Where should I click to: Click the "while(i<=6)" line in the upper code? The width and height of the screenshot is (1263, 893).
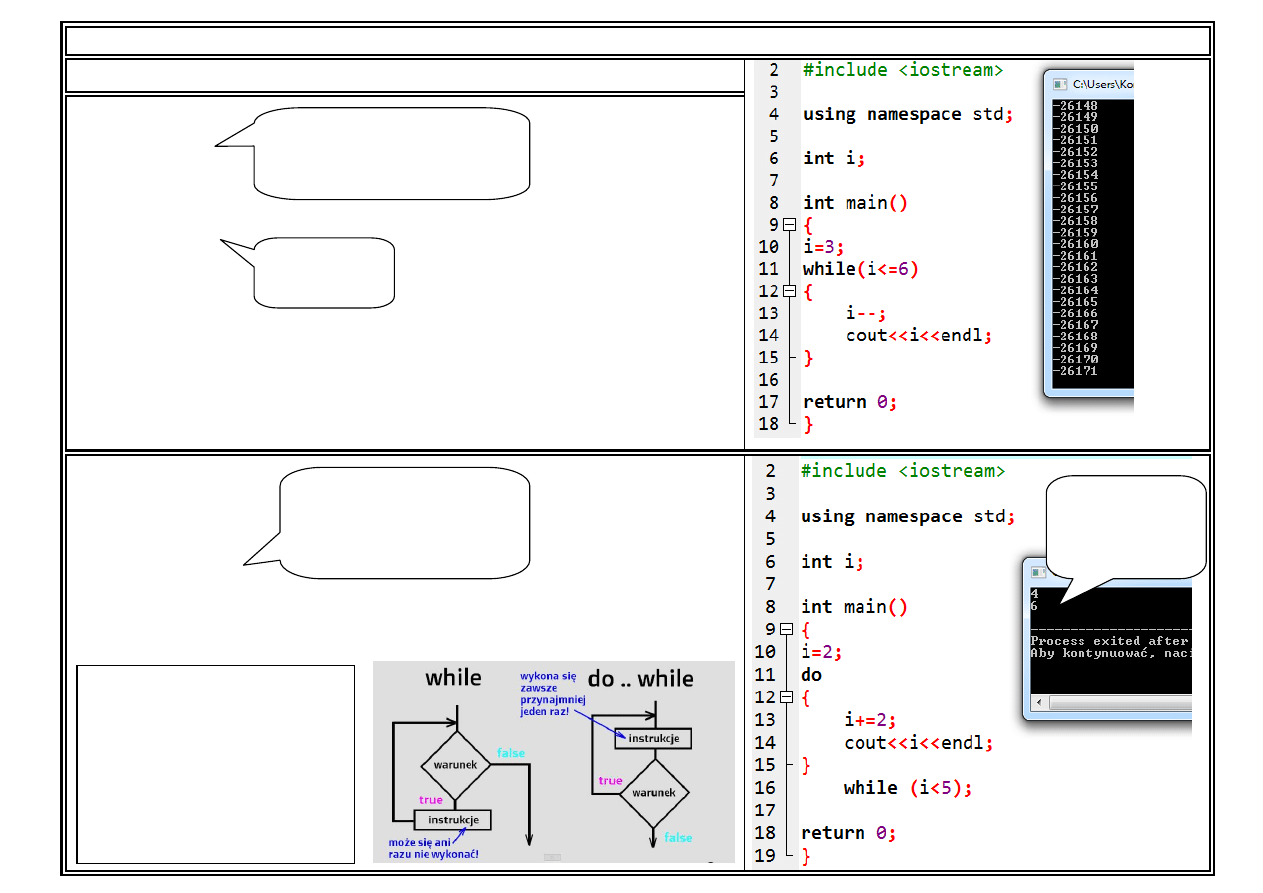click(x=860, y=269)
